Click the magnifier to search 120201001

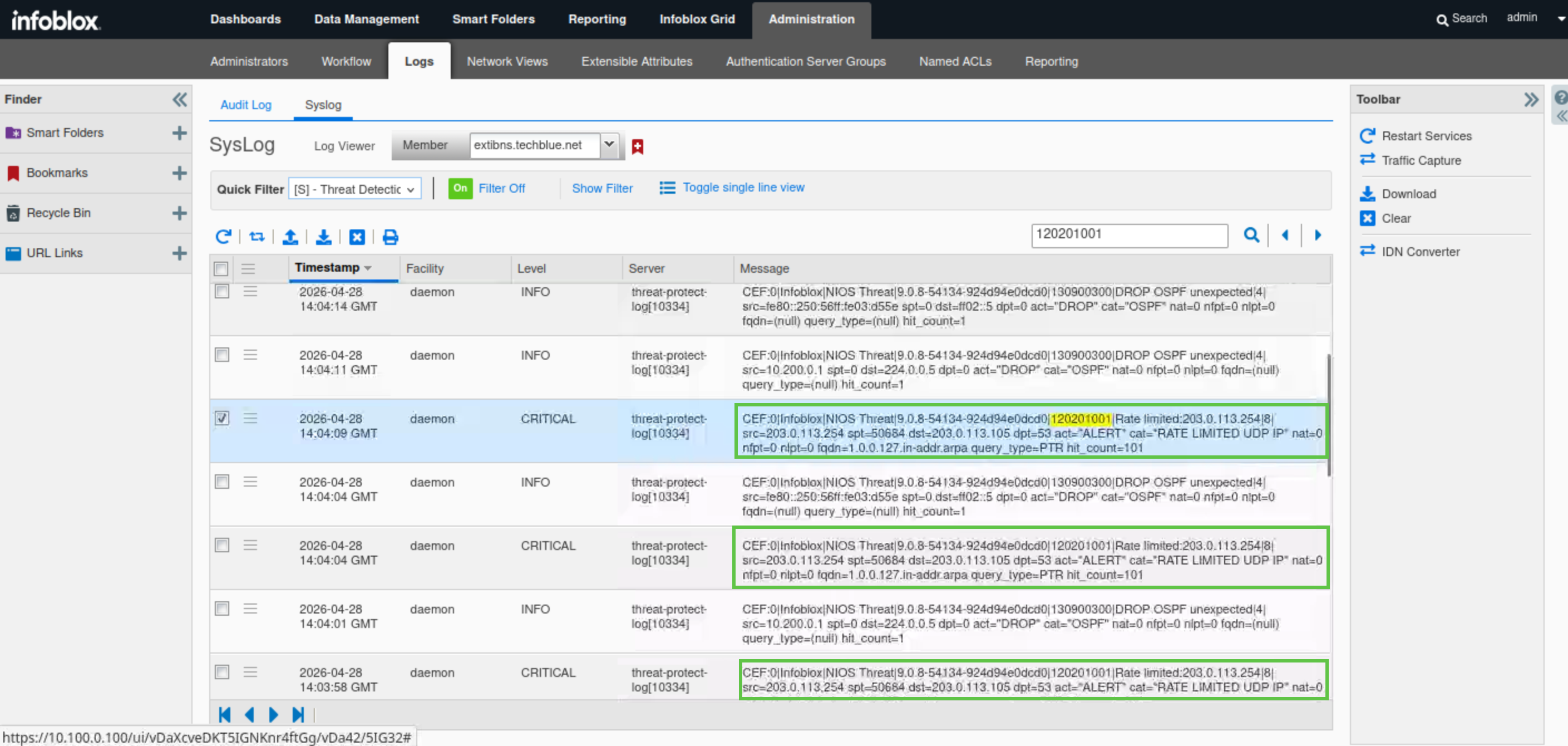[x=1251, y=235]
